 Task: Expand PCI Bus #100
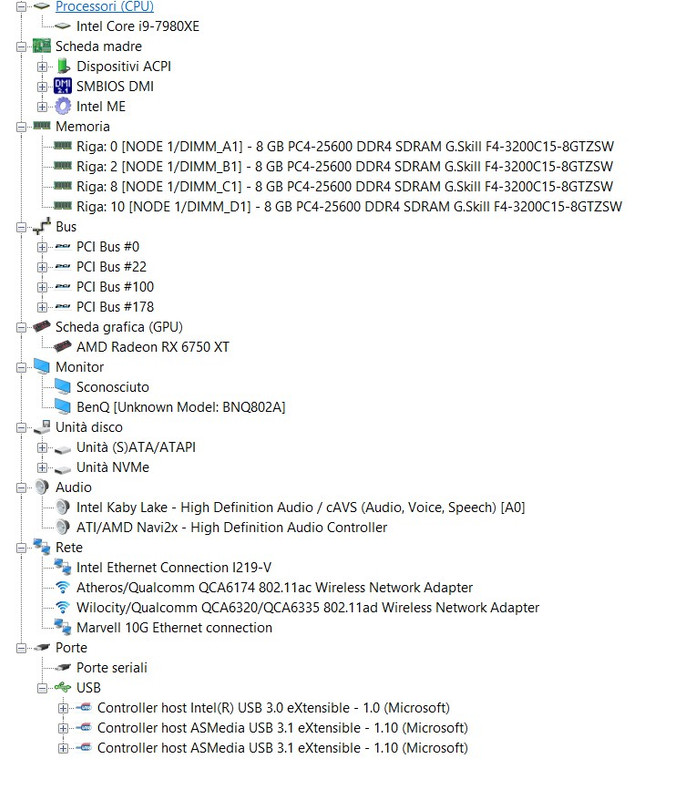(x=42, y=287)
